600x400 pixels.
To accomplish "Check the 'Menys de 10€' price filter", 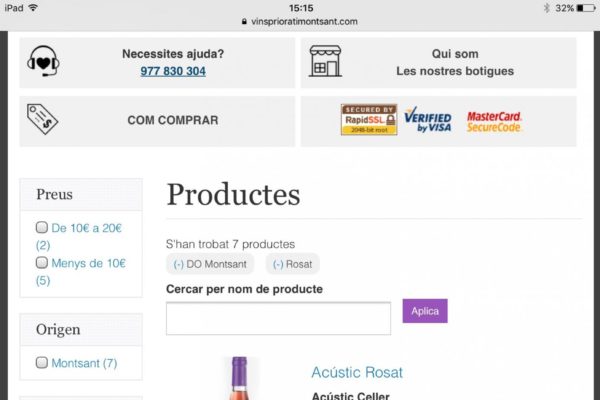I will coord(42,263).
